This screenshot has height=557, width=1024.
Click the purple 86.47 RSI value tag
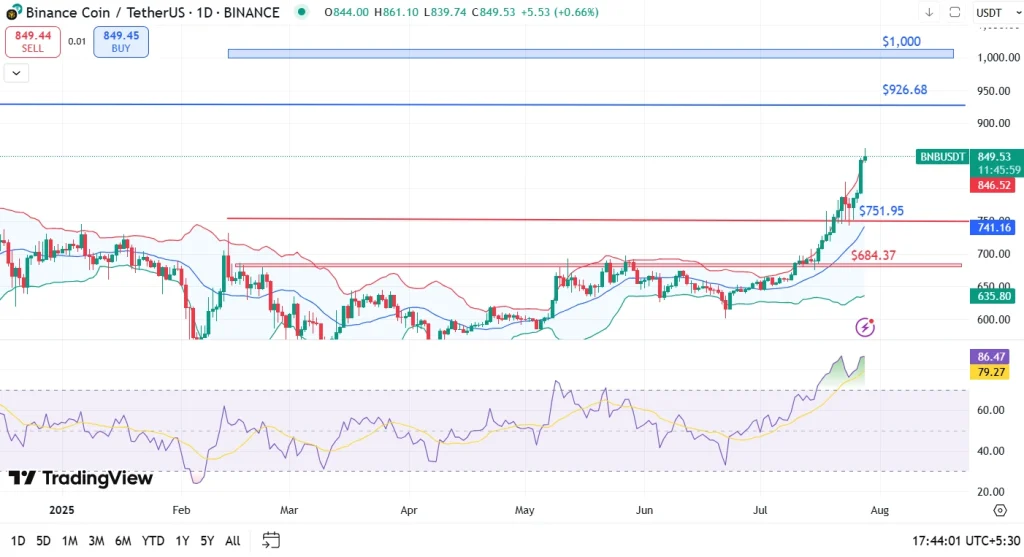[x=991, y=357]
